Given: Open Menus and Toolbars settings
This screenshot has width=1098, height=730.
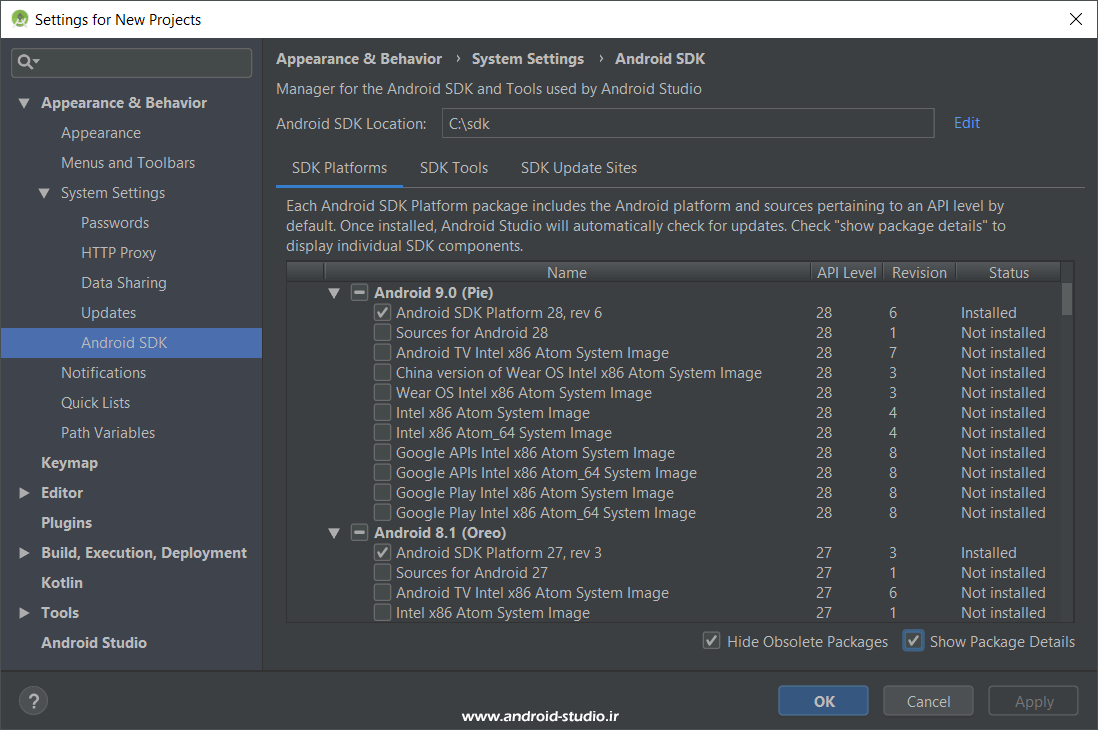Looking at the screenshot, I should 128,163.
